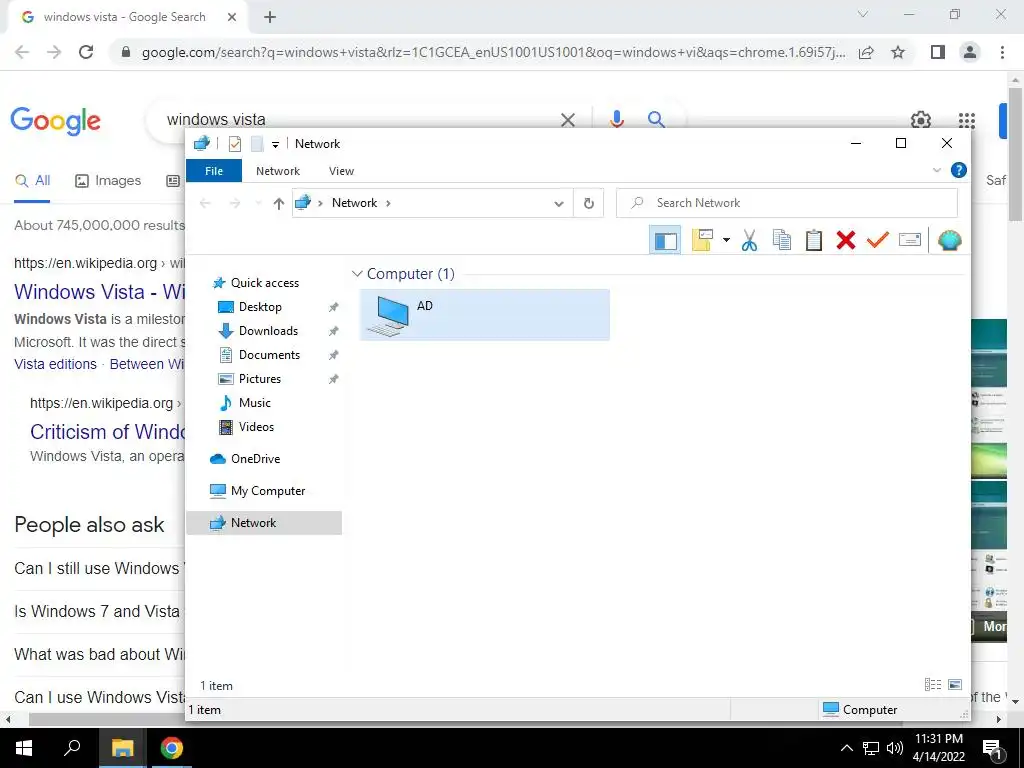Viewport: 1024px width, 768px height.
Task: Open the Windows Start menu
Action: pyautogui.click(x=24, y=748)
